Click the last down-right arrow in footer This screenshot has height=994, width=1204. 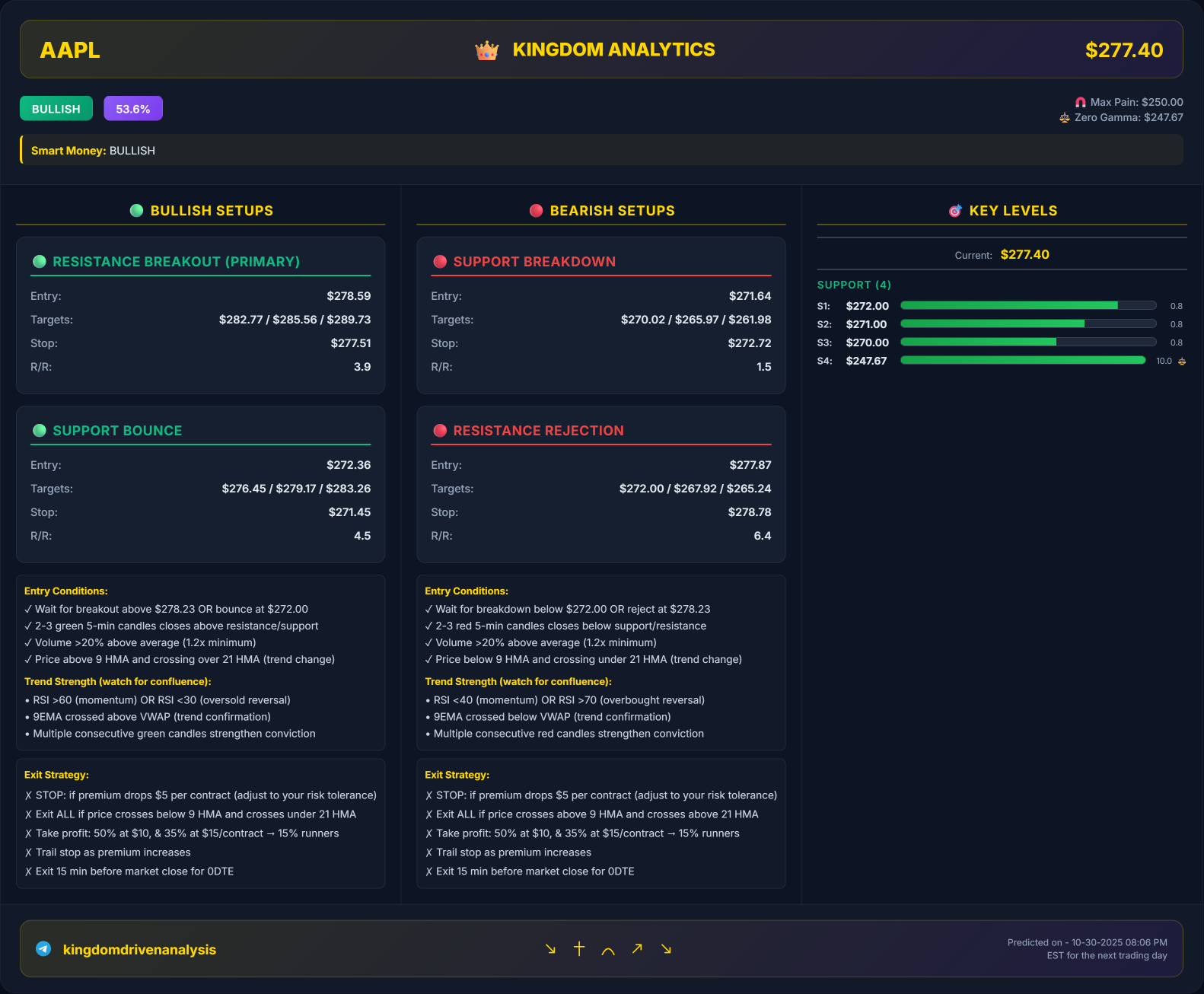[666, 949]
